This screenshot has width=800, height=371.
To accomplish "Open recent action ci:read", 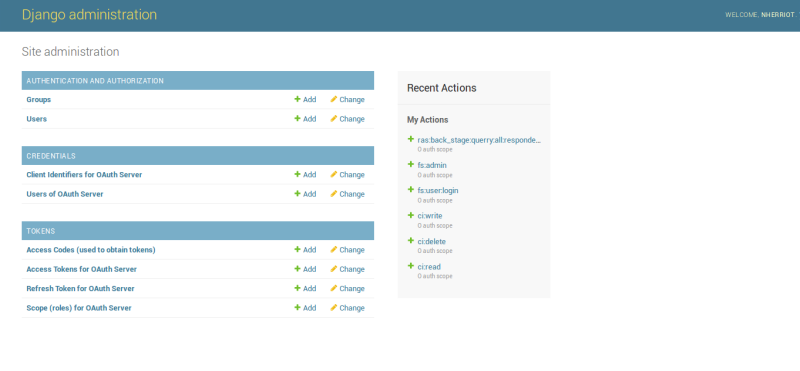I will click(429, 267).
